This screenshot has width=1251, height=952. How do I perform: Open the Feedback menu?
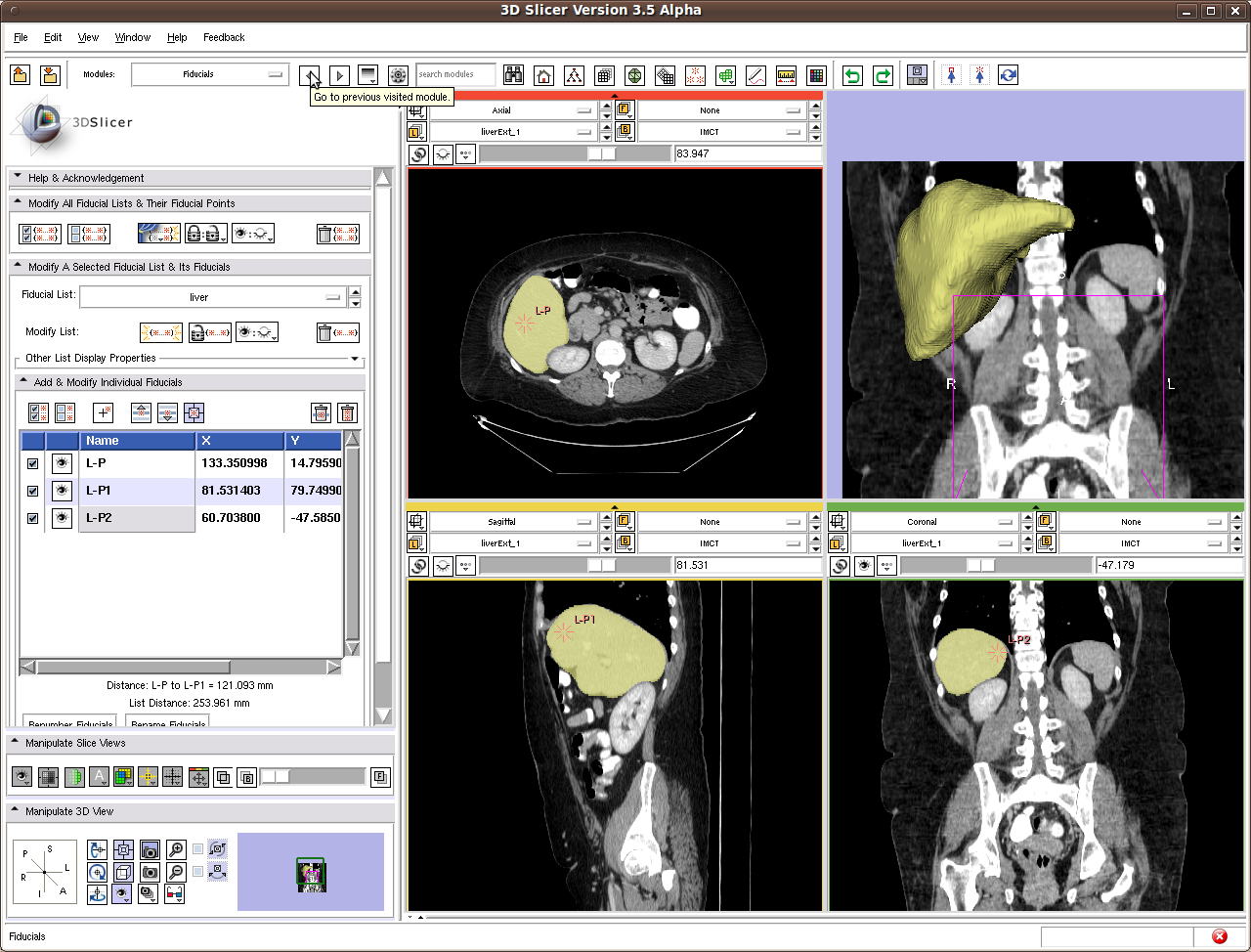pyautogui.click(x=224, y=37)
